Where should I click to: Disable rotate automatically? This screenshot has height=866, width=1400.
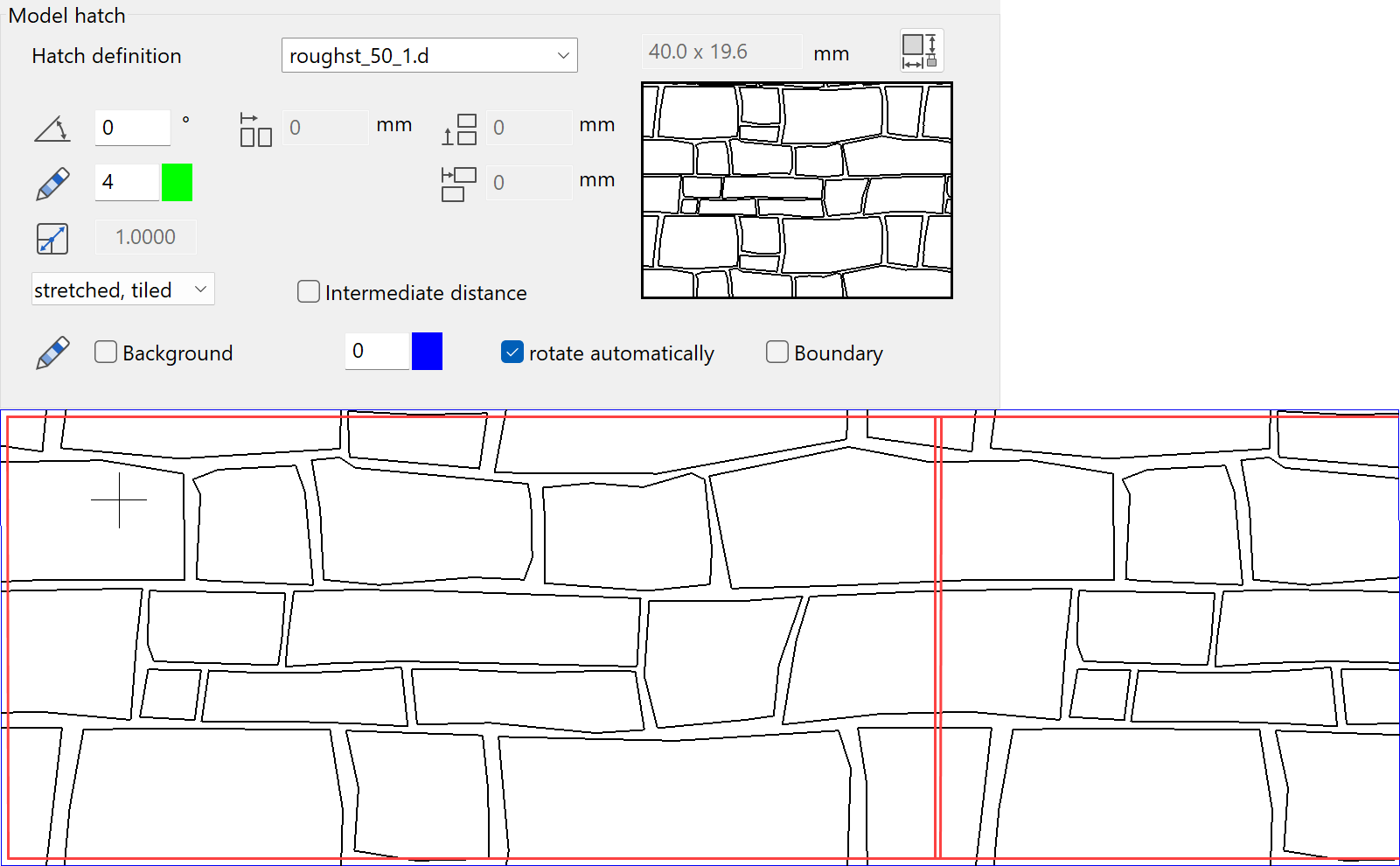(x=512, y=352)
